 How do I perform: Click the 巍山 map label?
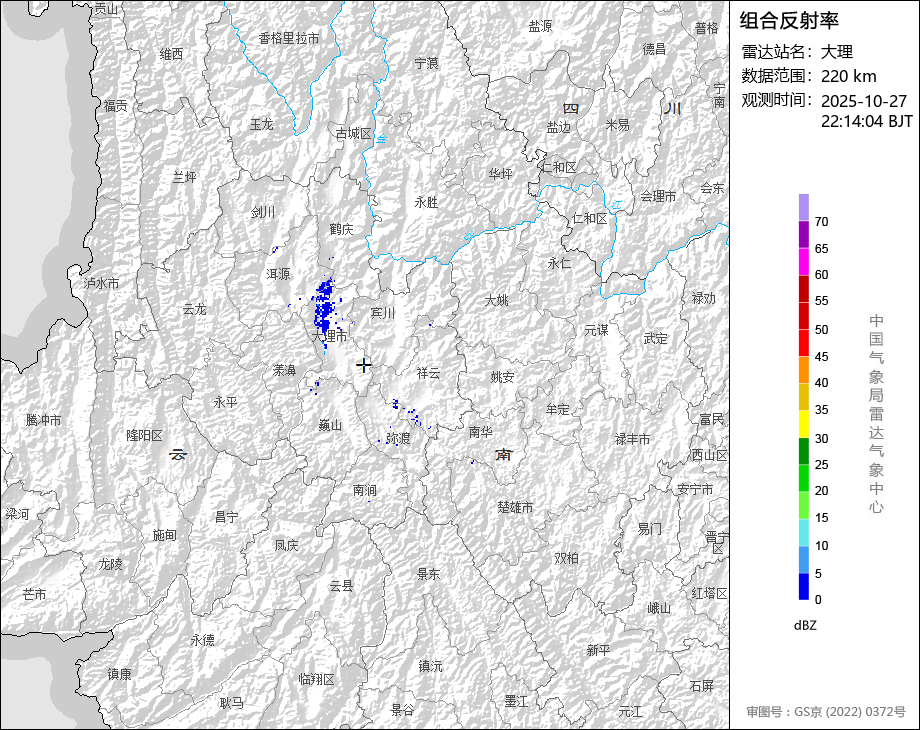coord(330,425)
